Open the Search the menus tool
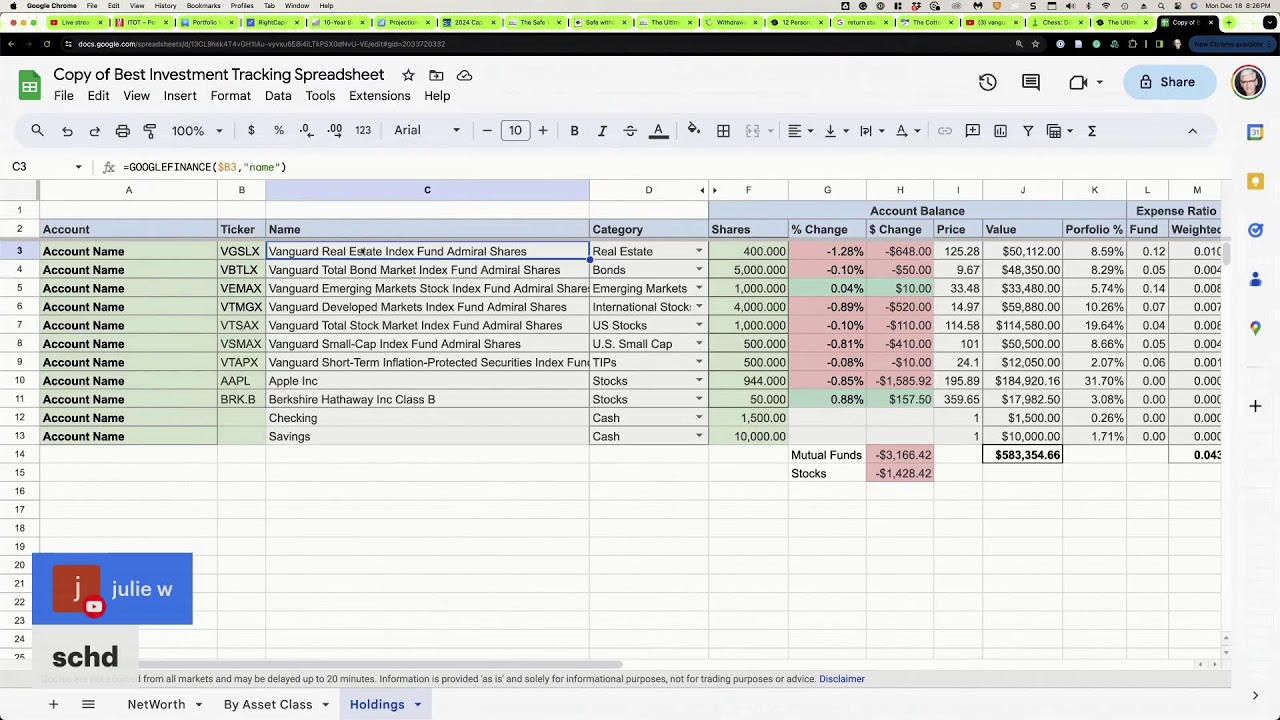 pos(37,131)
